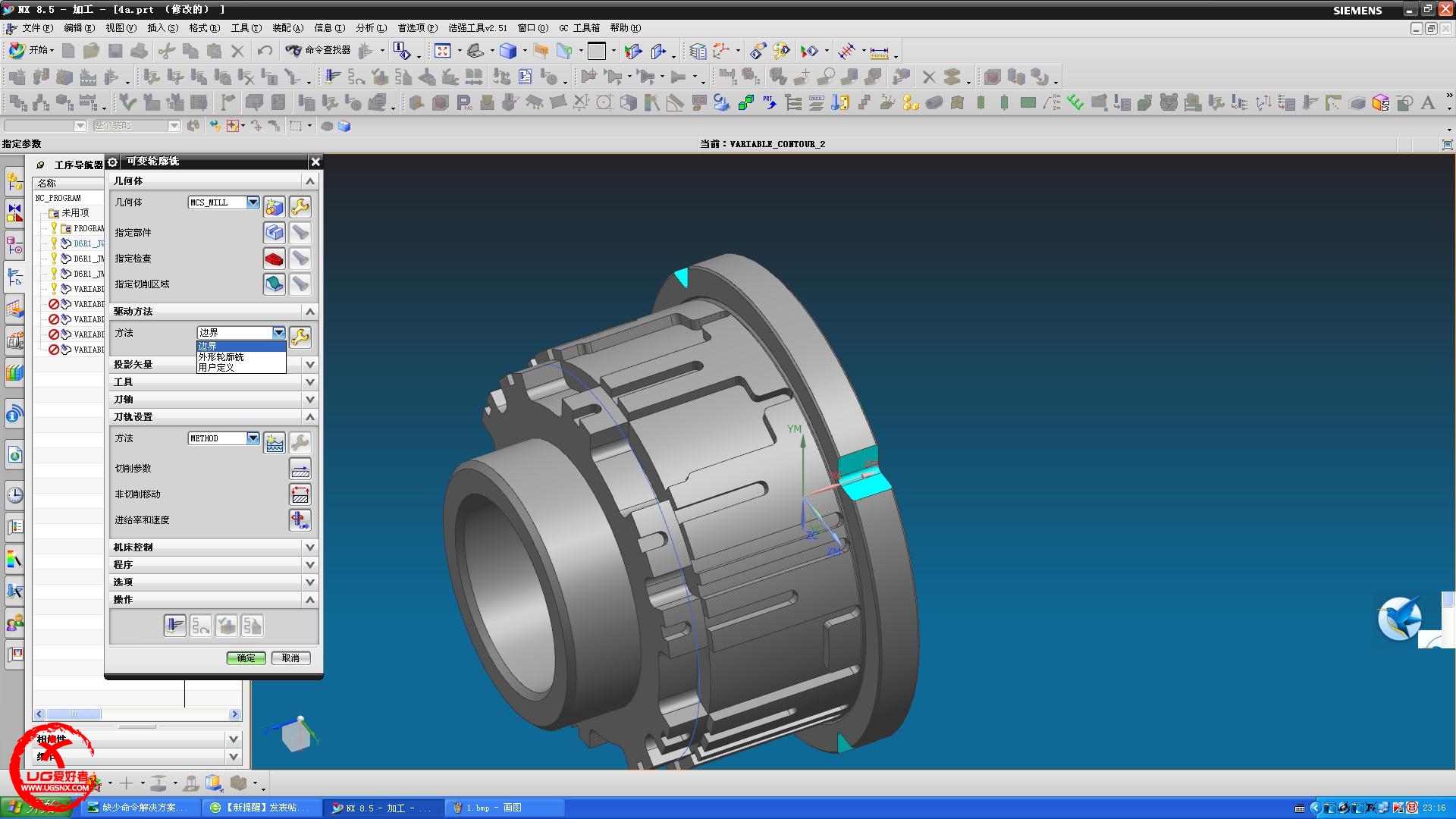1456x819 pixels.
Task: Click the Undo arrow in the top toolbar
Action: click(265, 51)
